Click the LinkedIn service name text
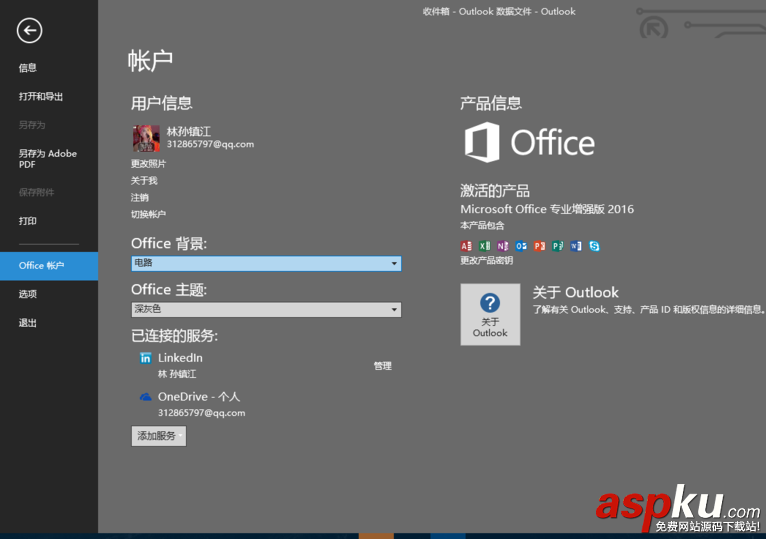 [x=180, y=358]
